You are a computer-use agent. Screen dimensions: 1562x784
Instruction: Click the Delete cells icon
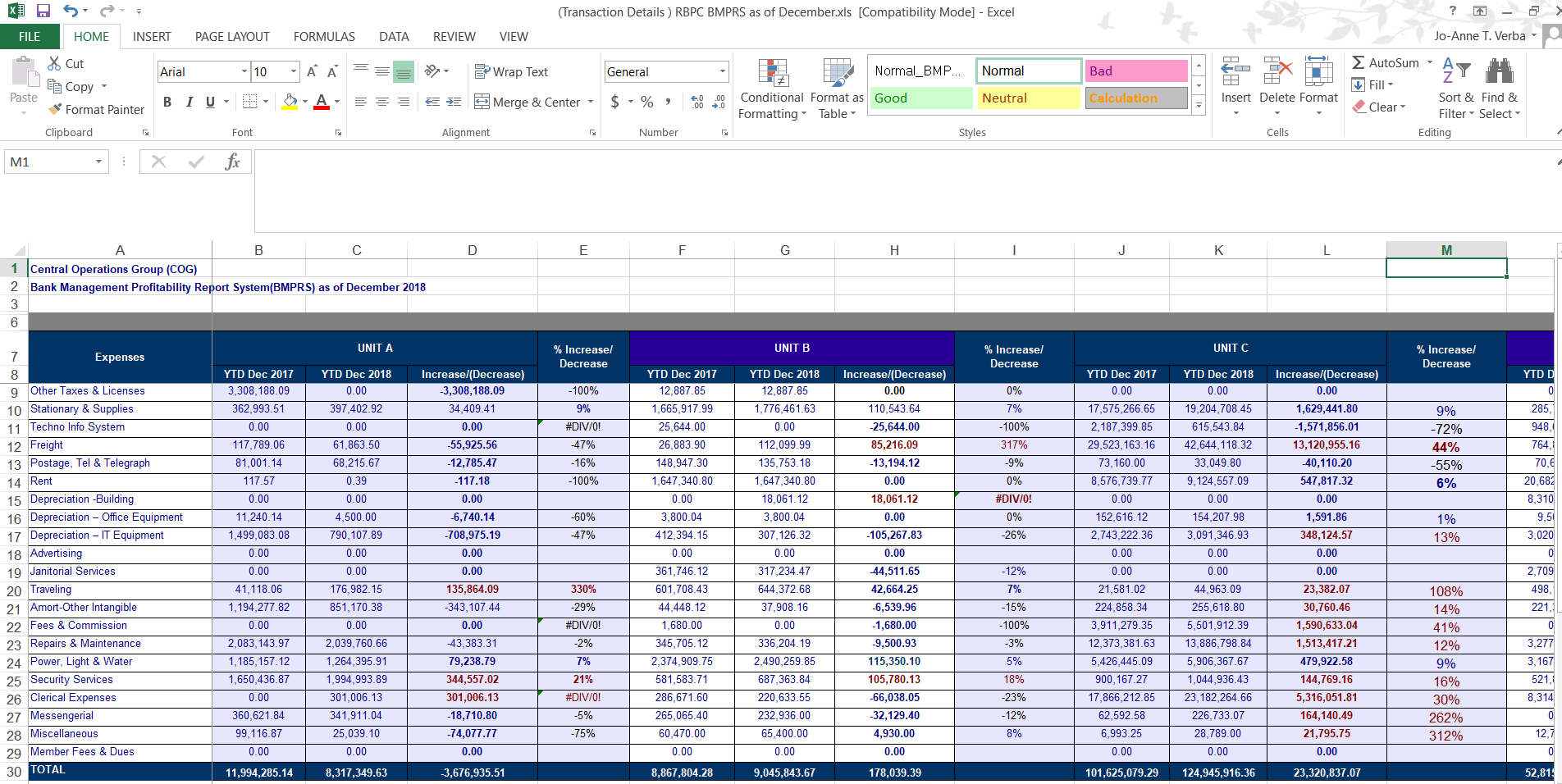[1277, 71]
